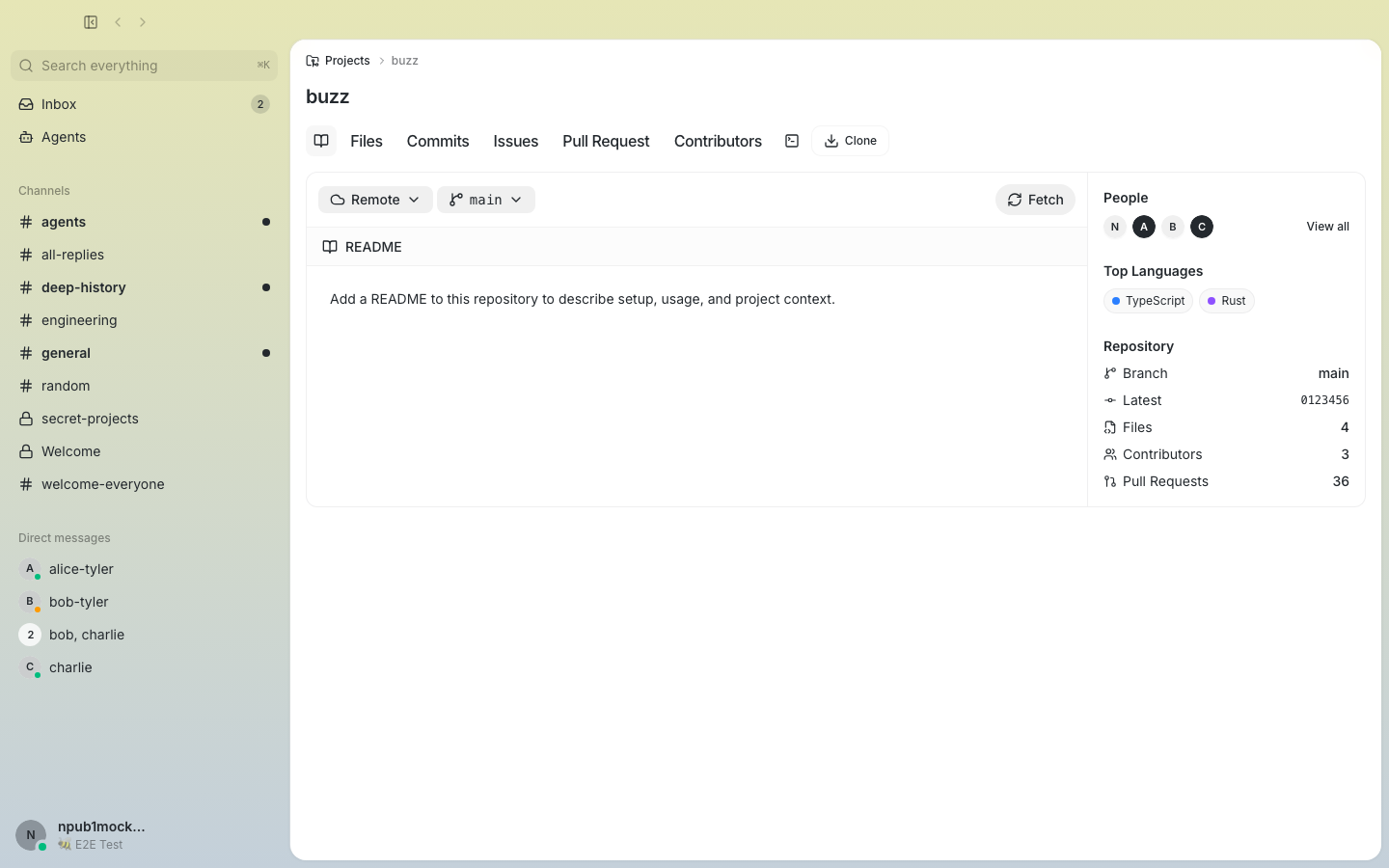Go back with the left arrow

[118, 22]
